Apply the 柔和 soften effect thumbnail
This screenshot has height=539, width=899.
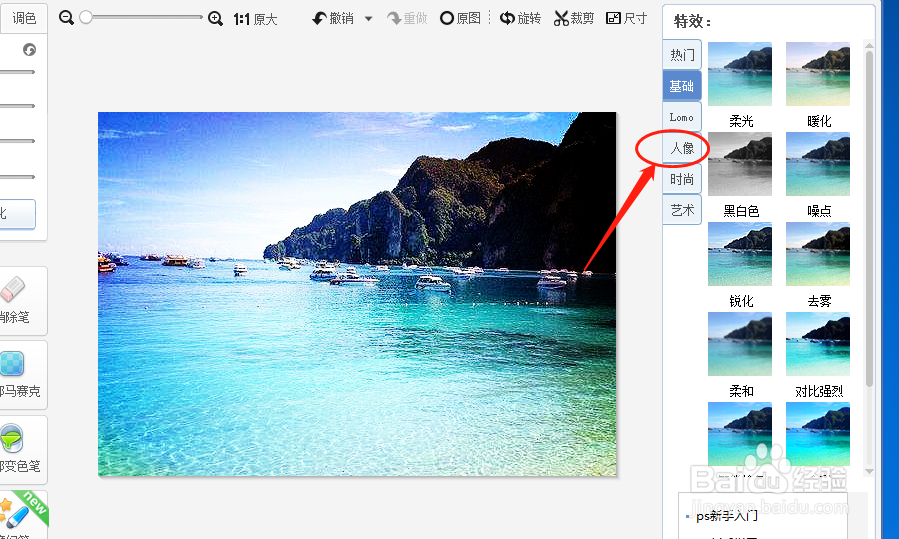[740, 344]
